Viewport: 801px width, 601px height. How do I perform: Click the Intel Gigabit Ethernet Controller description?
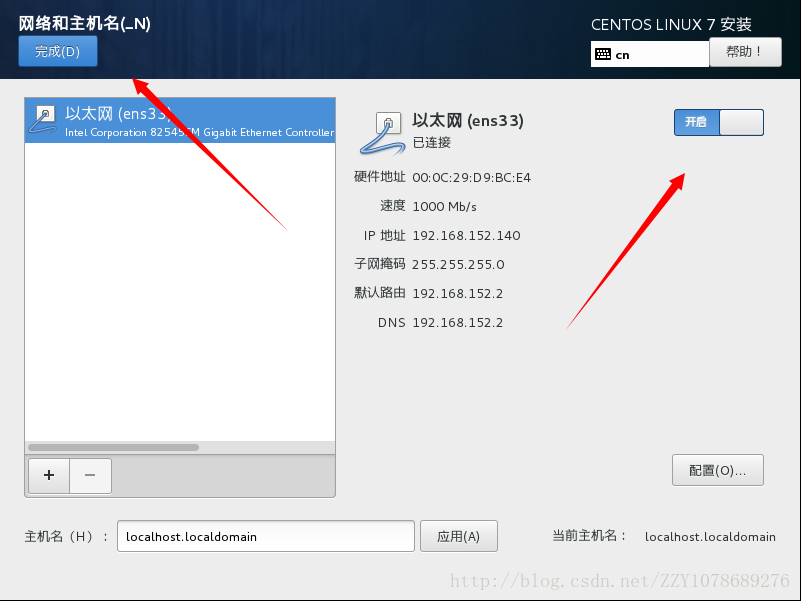(199, 132)
